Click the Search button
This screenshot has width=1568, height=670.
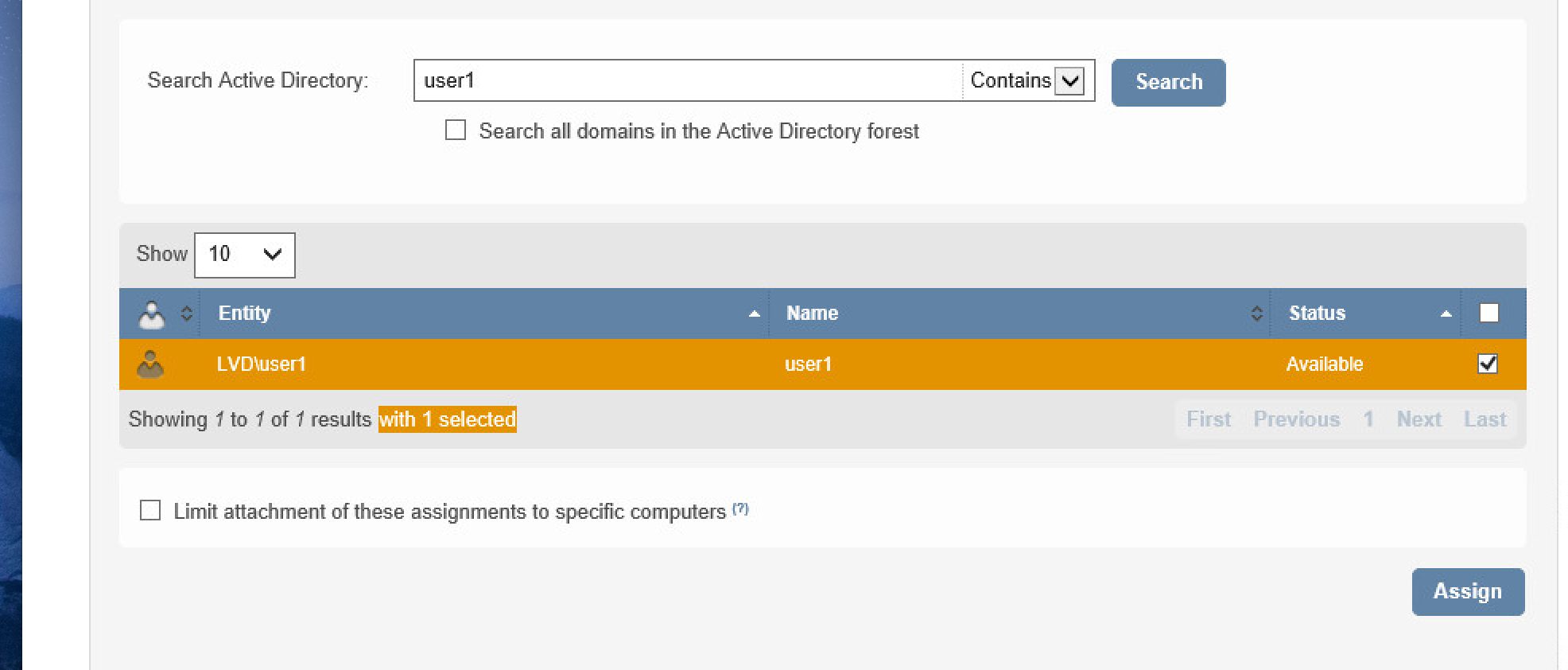(1167, 82)
